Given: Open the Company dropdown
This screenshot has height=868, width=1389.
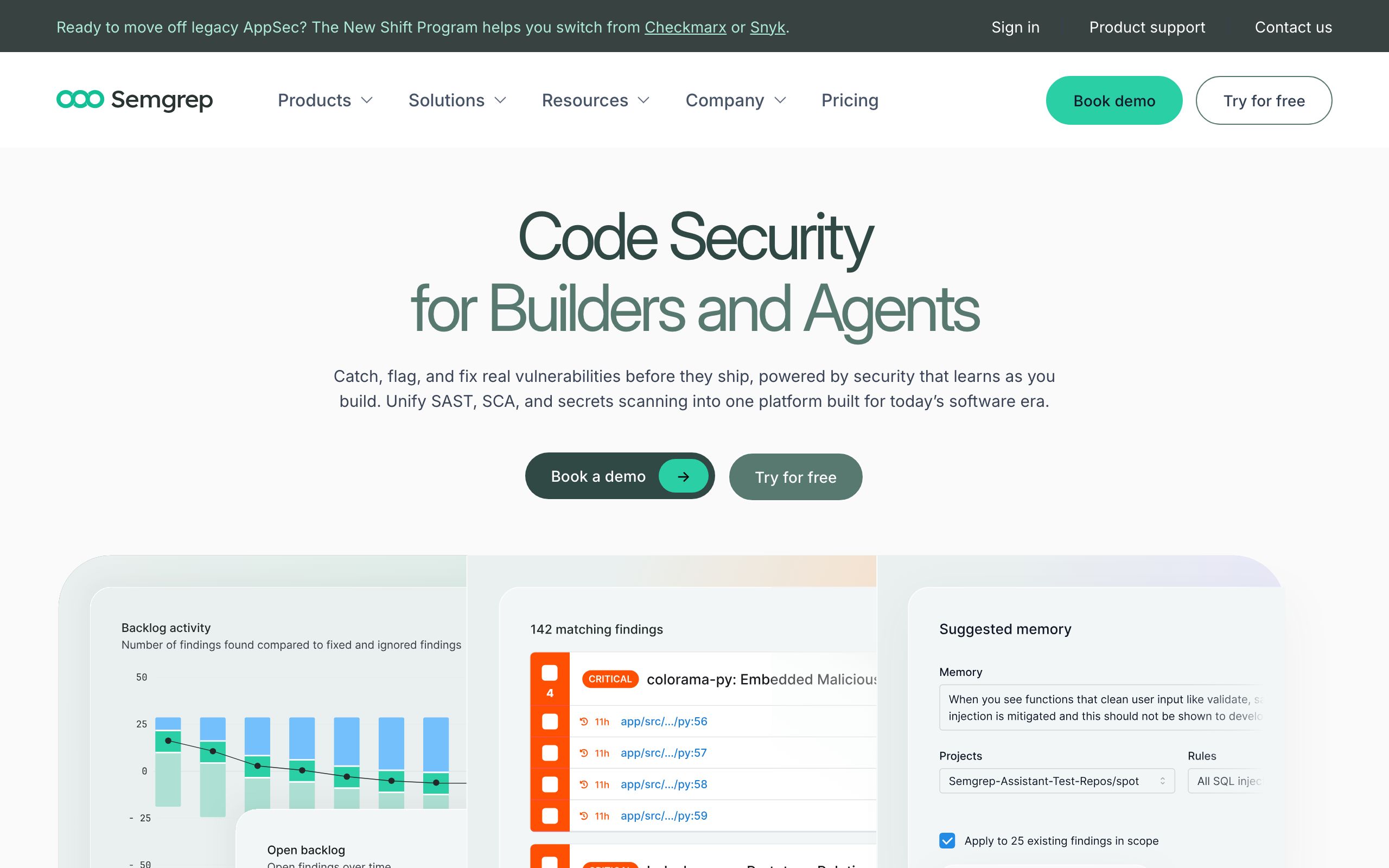Looking at the screenshot, I should [x=736, y=100].
